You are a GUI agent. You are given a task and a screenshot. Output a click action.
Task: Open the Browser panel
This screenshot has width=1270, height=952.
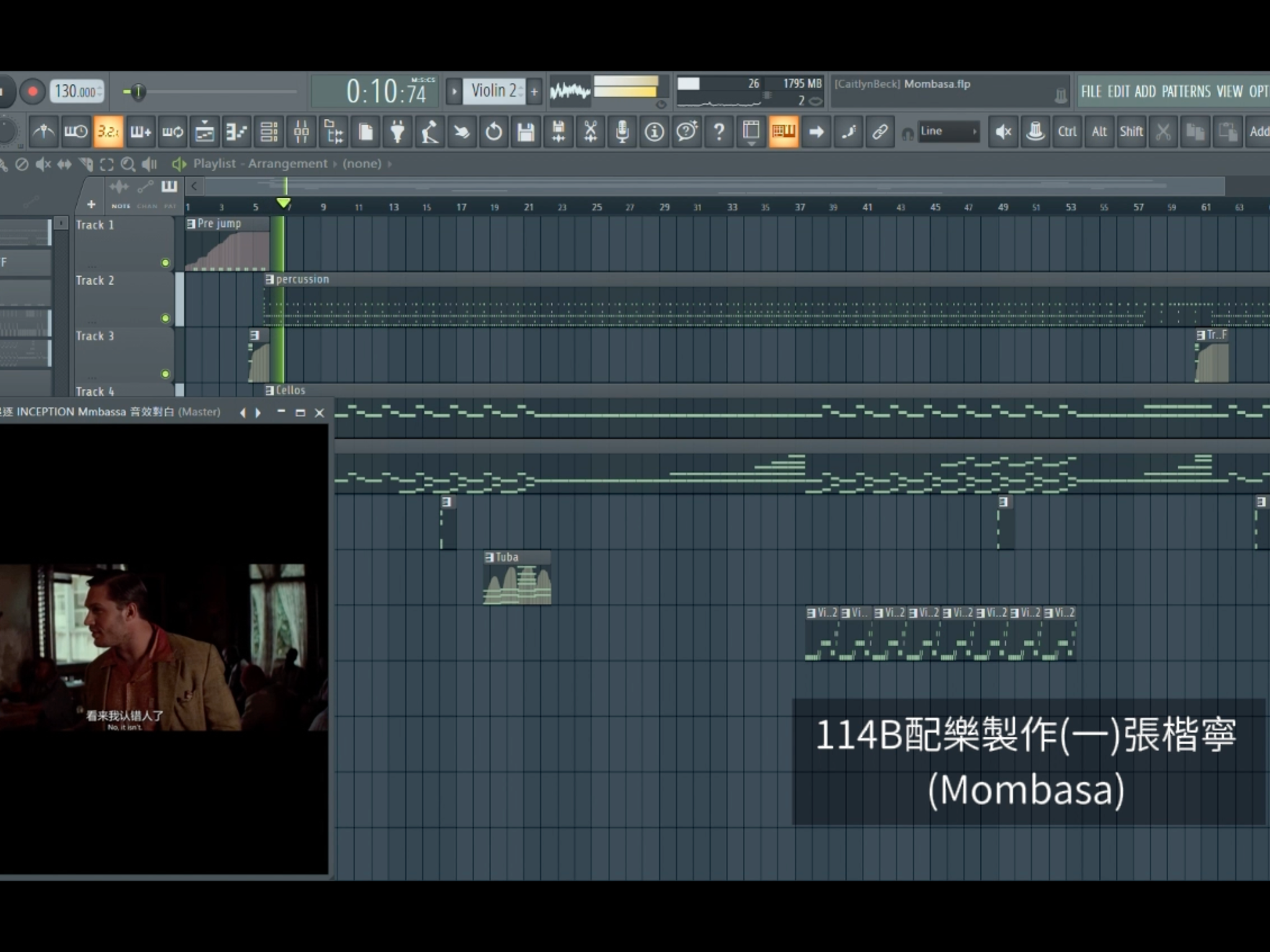334,131
